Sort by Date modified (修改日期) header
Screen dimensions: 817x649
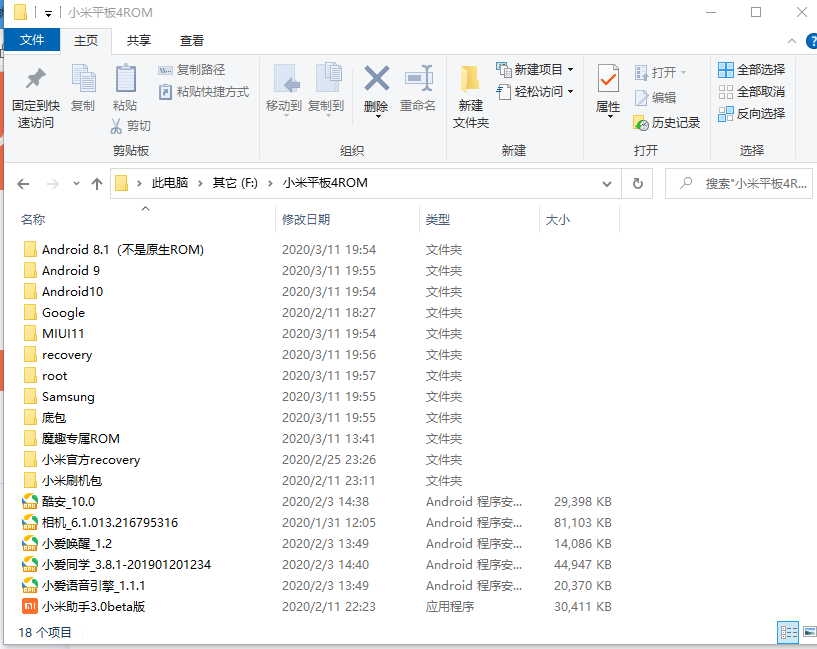(x=306, y=220)
